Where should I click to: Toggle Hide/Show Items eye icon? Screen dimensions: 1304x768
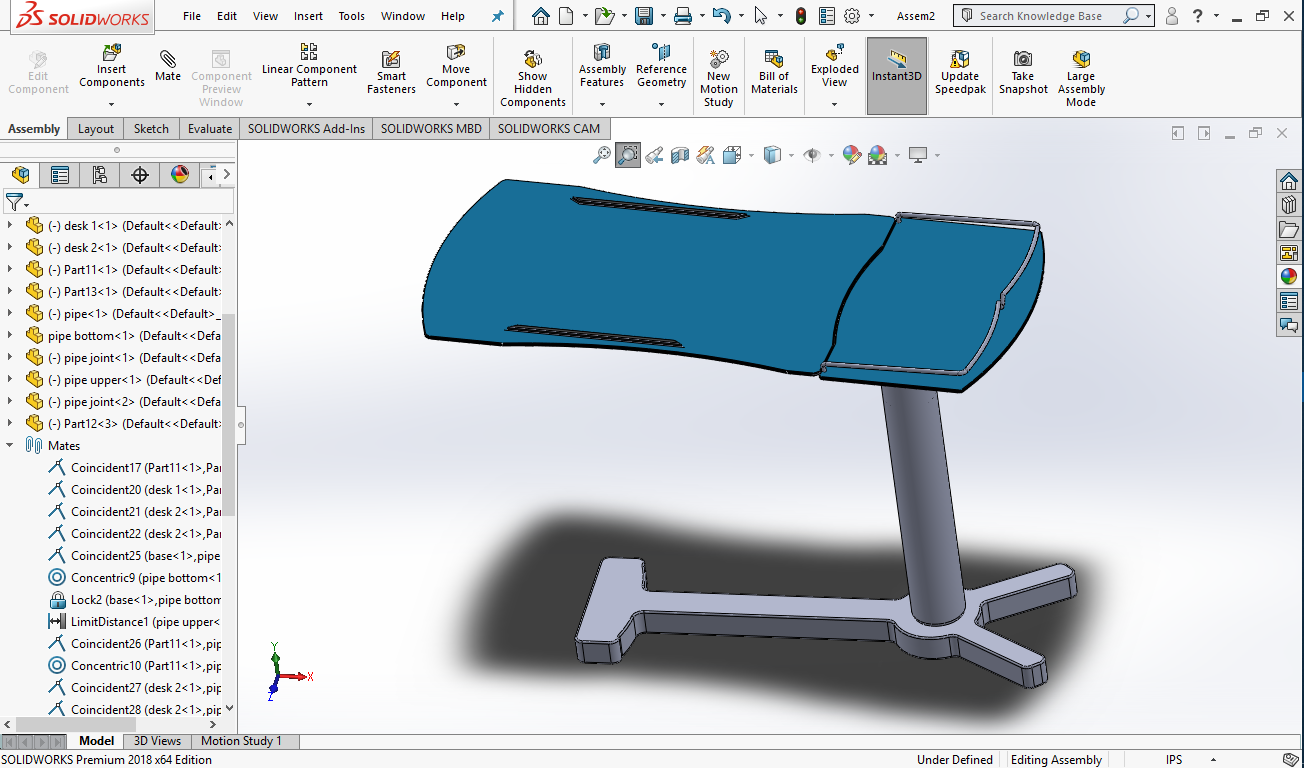coord(812,155)
